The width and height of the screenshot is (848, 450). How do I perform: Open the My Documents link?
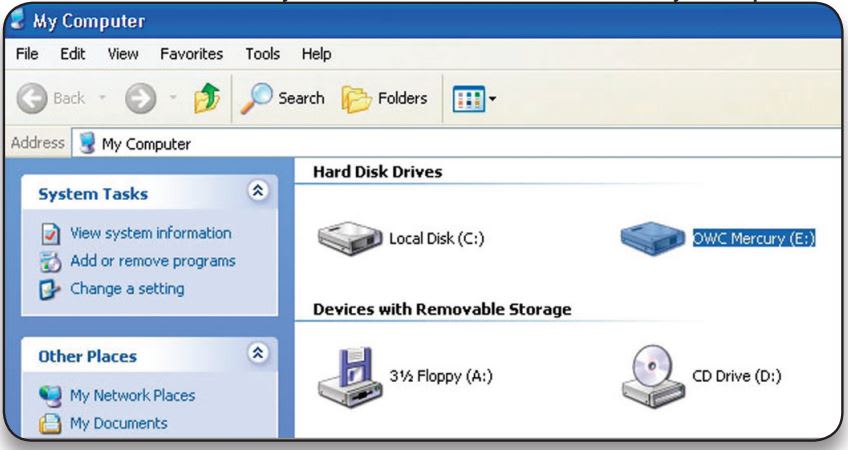tap(118, 423)
